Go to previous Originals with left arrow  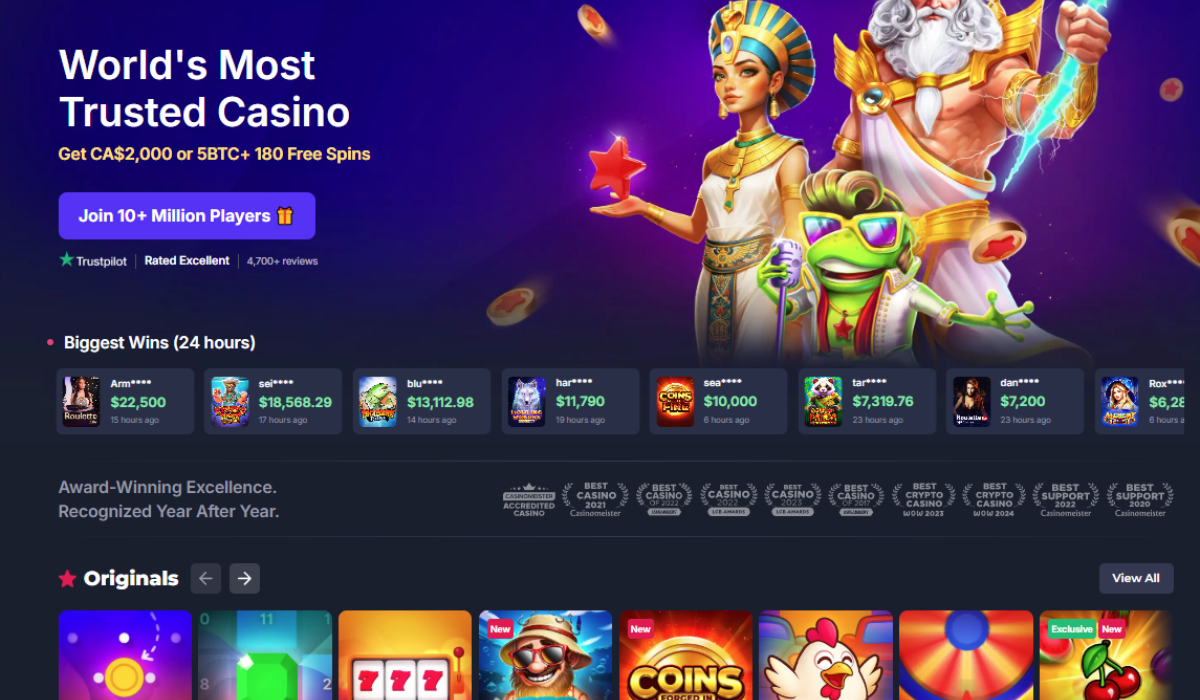tap(206, 578)
